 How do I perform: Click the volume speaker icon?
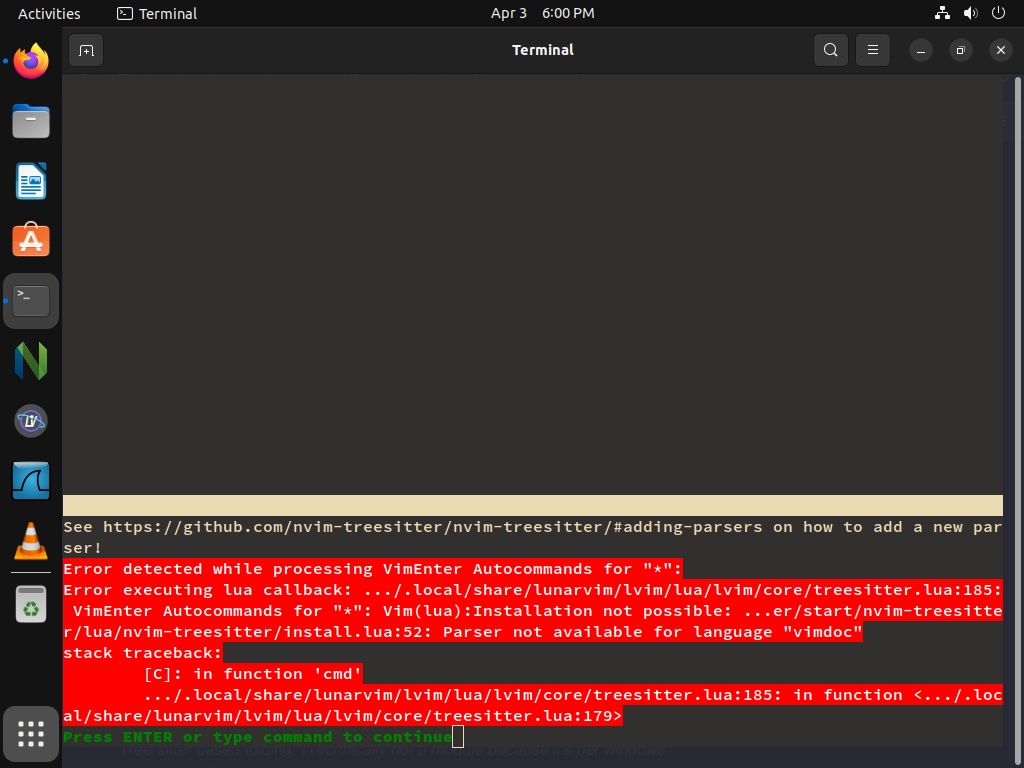pos(970,13)
